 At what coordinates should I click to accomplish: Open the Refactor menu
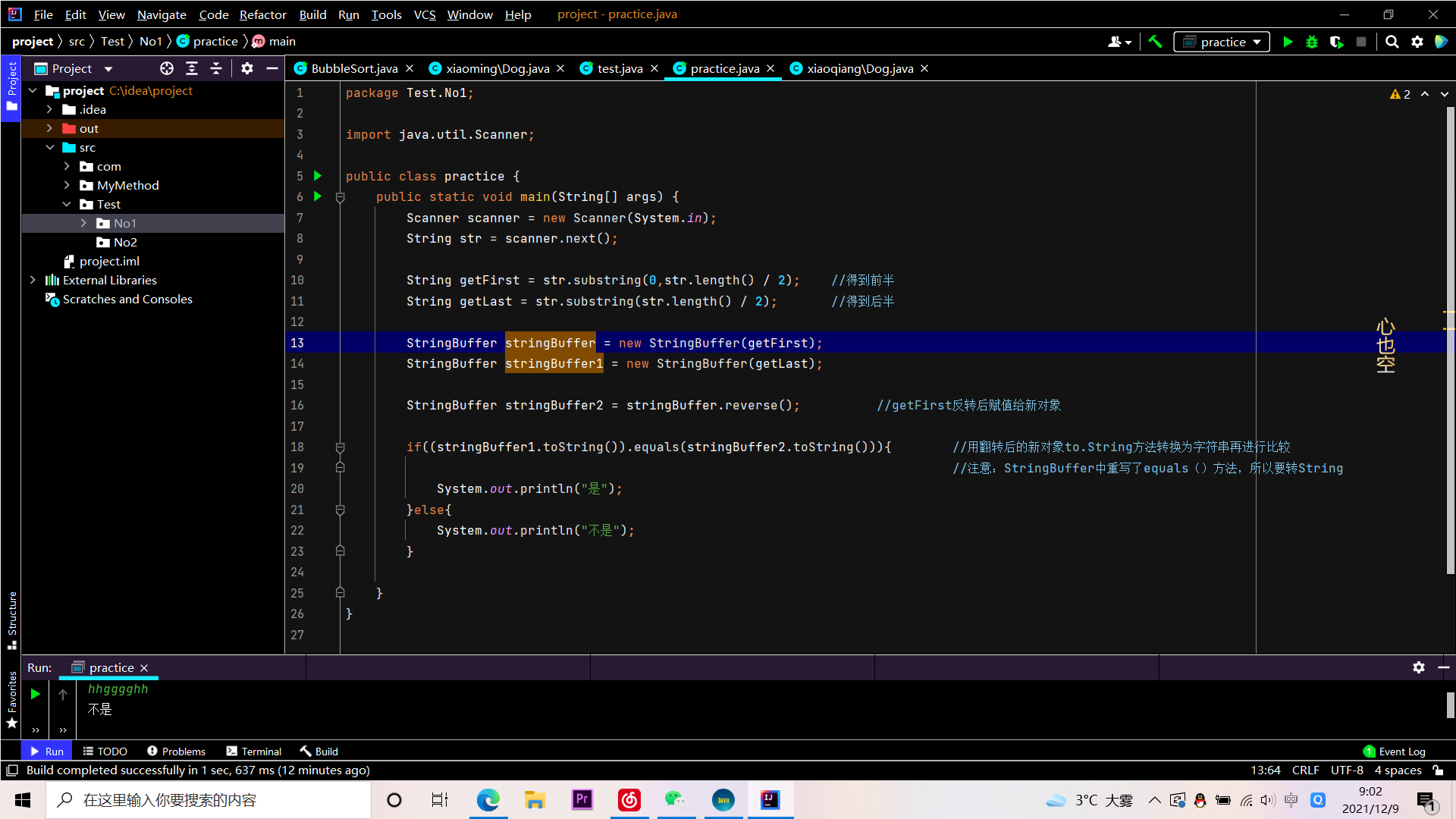[x=262, y=14]
